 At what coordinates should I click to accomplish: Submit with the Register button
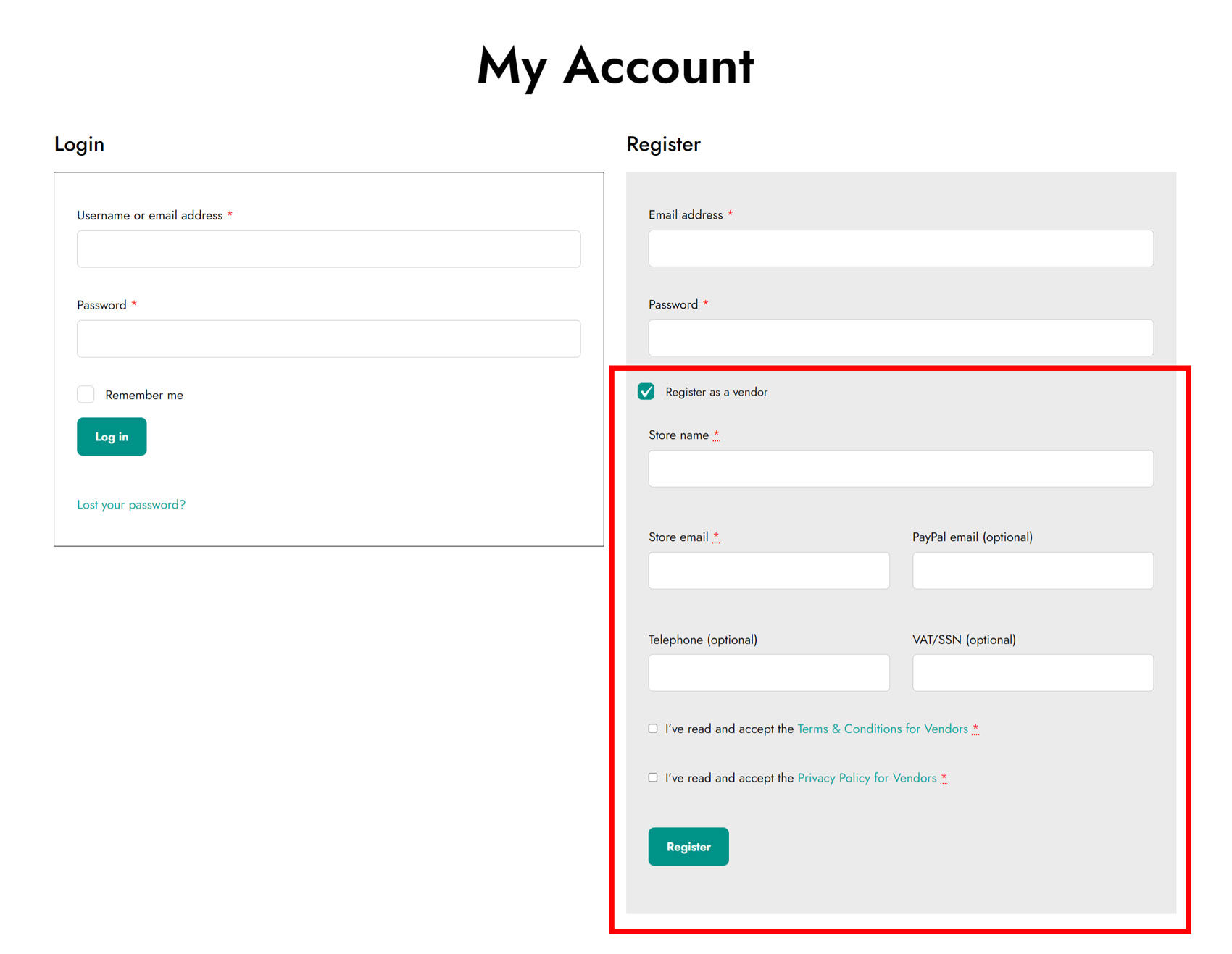[688, 847]
